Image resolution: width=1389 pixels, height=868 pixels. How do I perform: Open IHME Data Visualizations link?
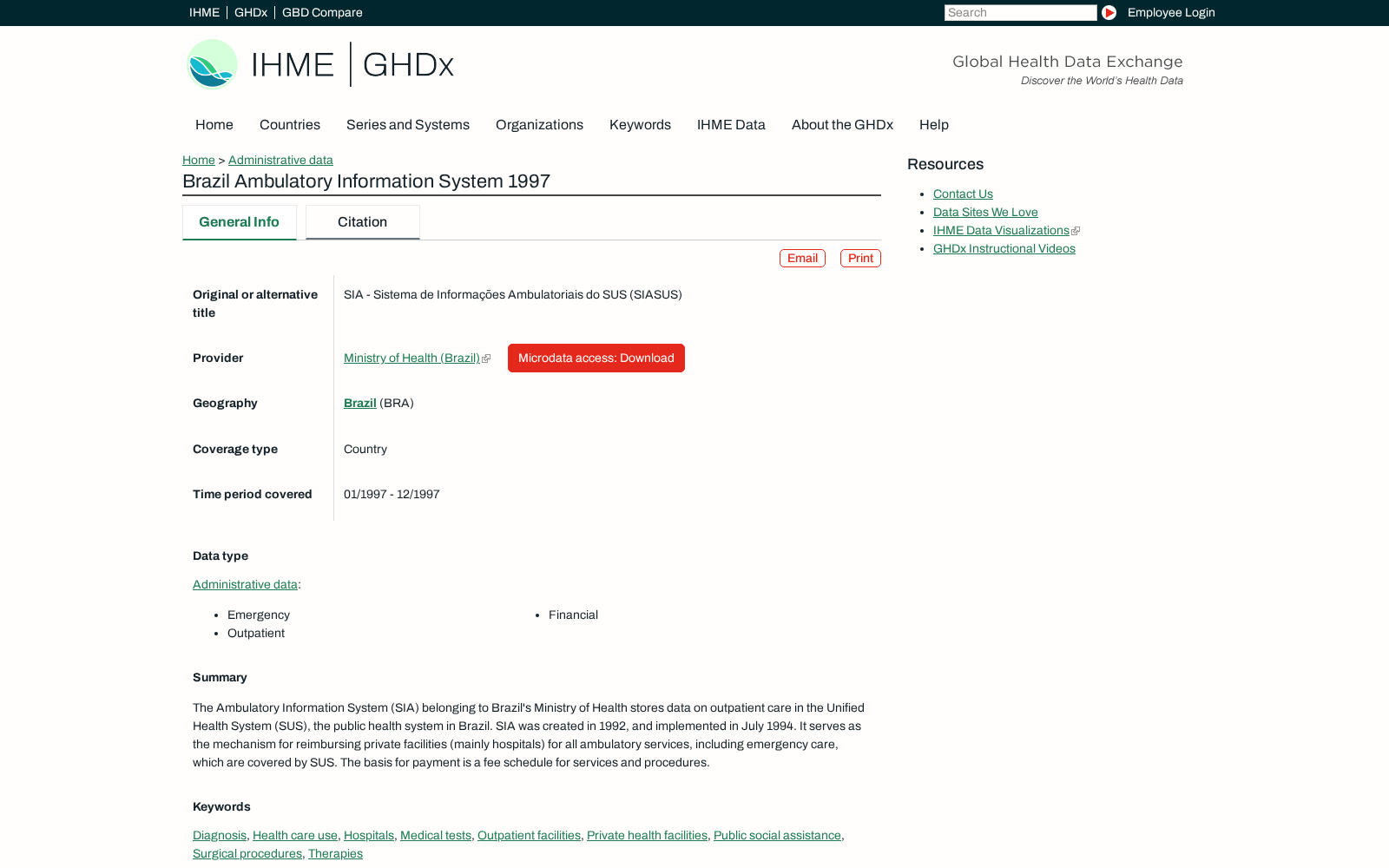pyautogui.click(x=1001, y=230)
